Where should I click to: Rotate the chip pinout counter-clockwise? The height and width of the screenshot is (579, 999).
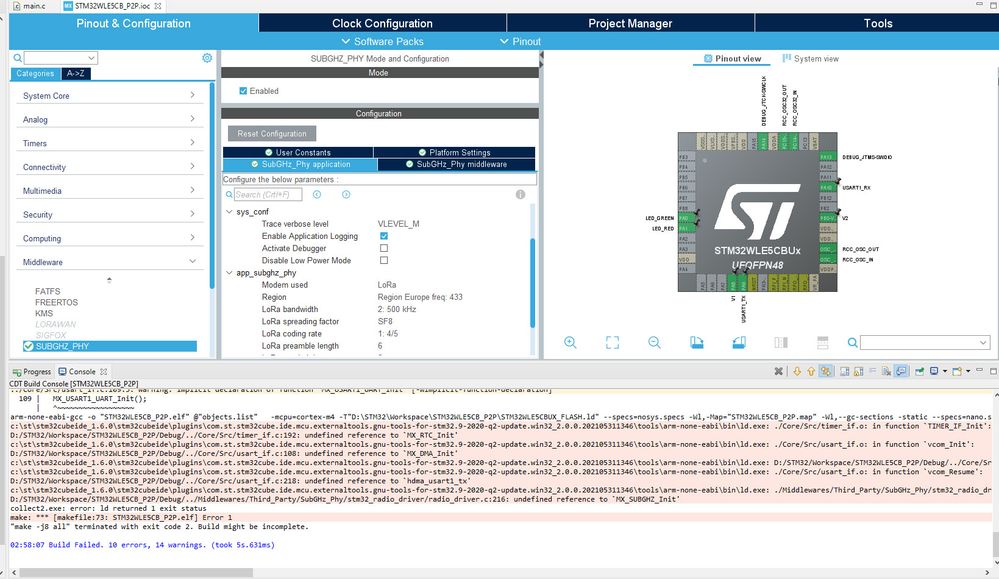739,343
